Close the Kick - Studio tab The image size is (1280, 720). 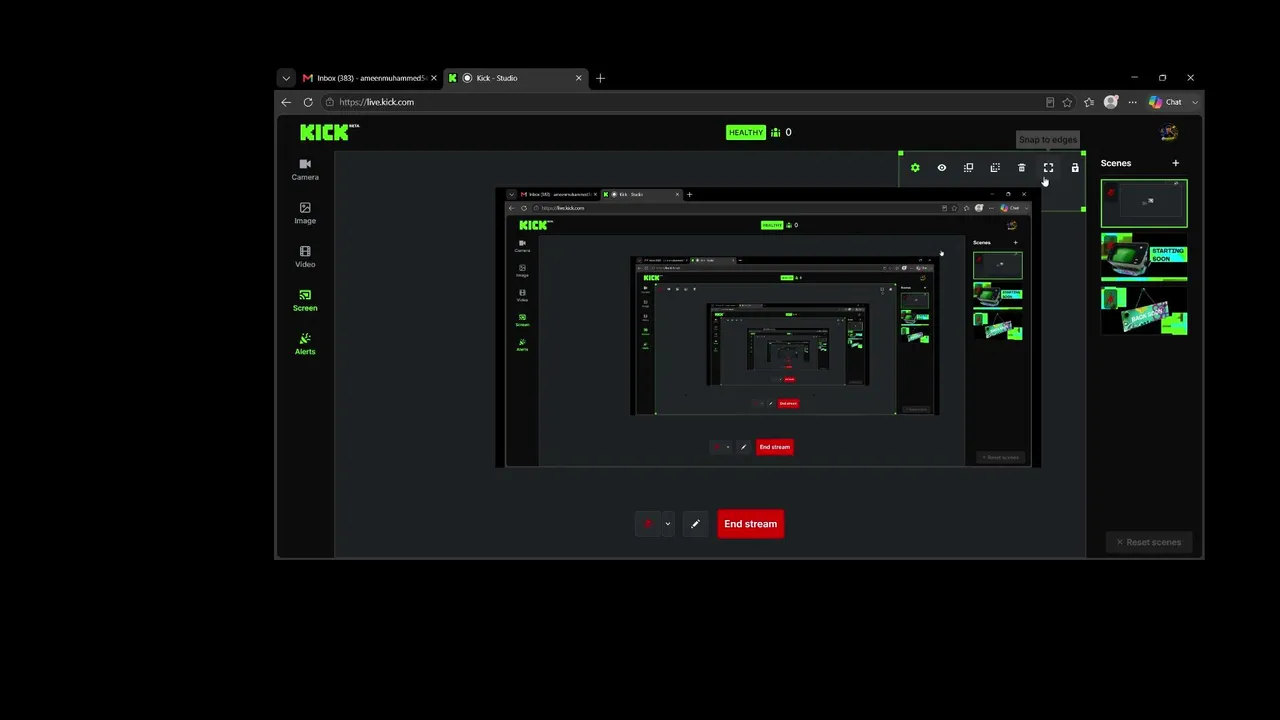pyautogui.click(x=579, y=78)
